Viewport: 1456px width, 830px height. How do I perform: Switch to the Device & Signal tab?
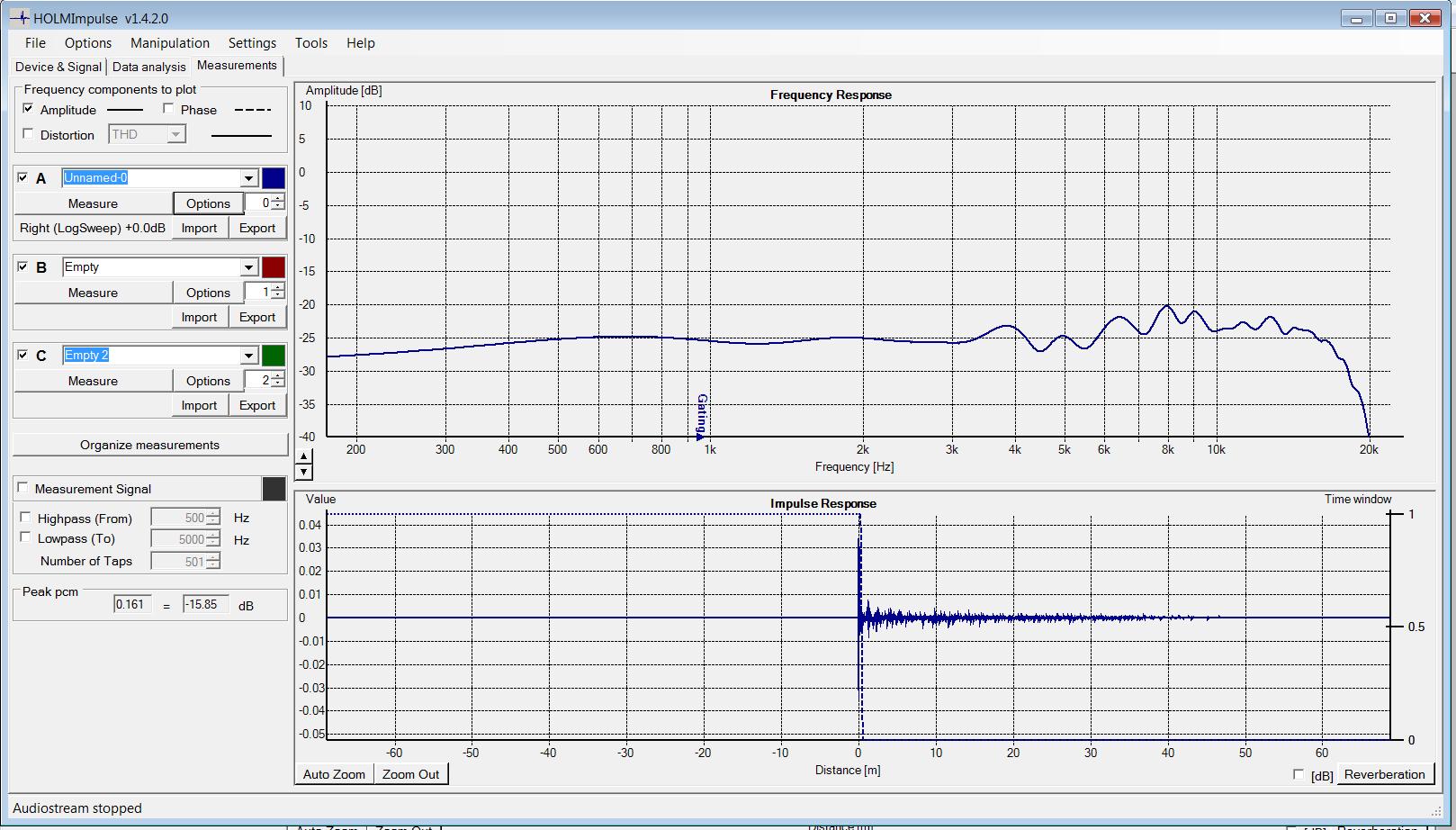[x=58, y=67]
